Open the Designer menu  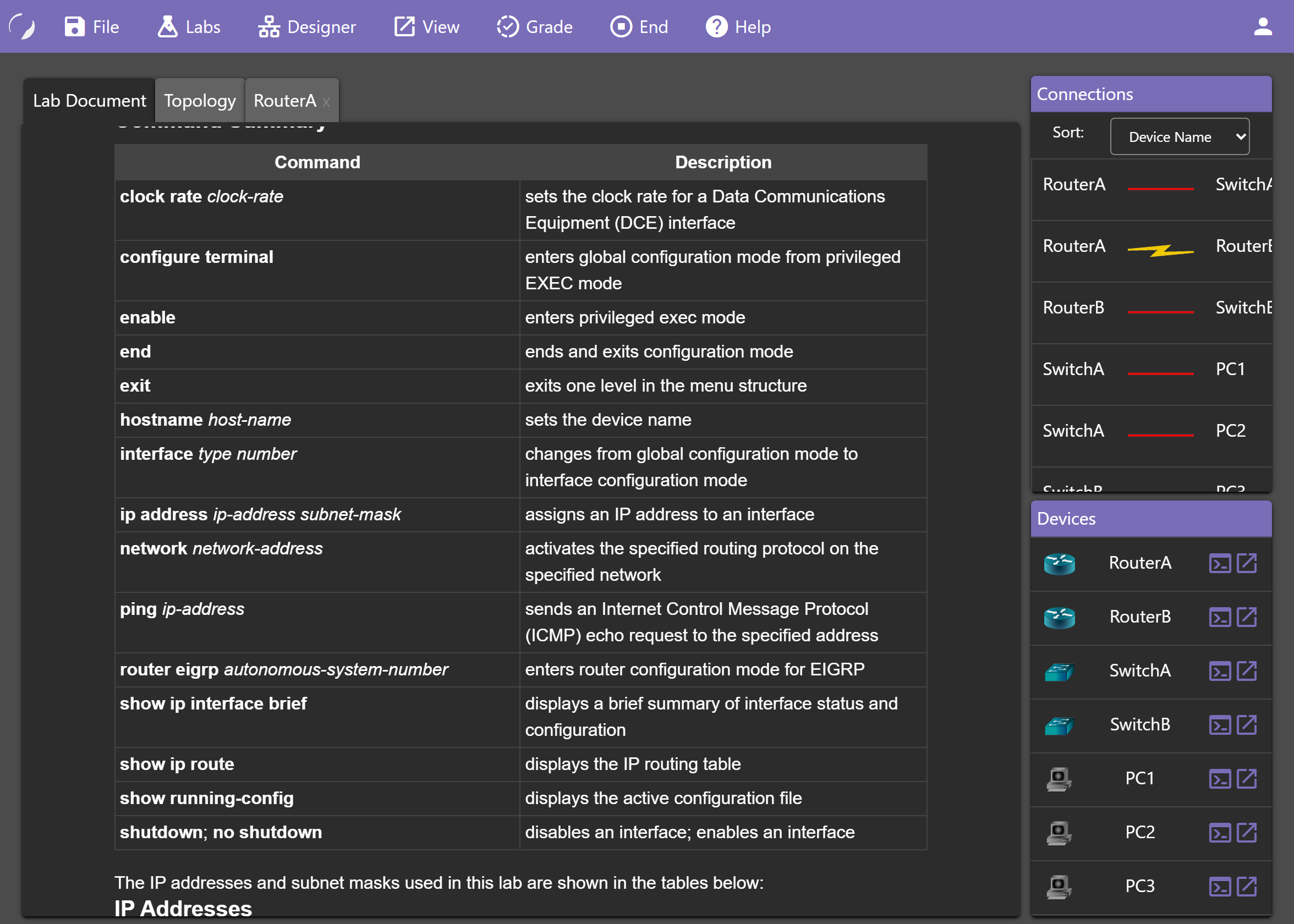click(308, 27)
